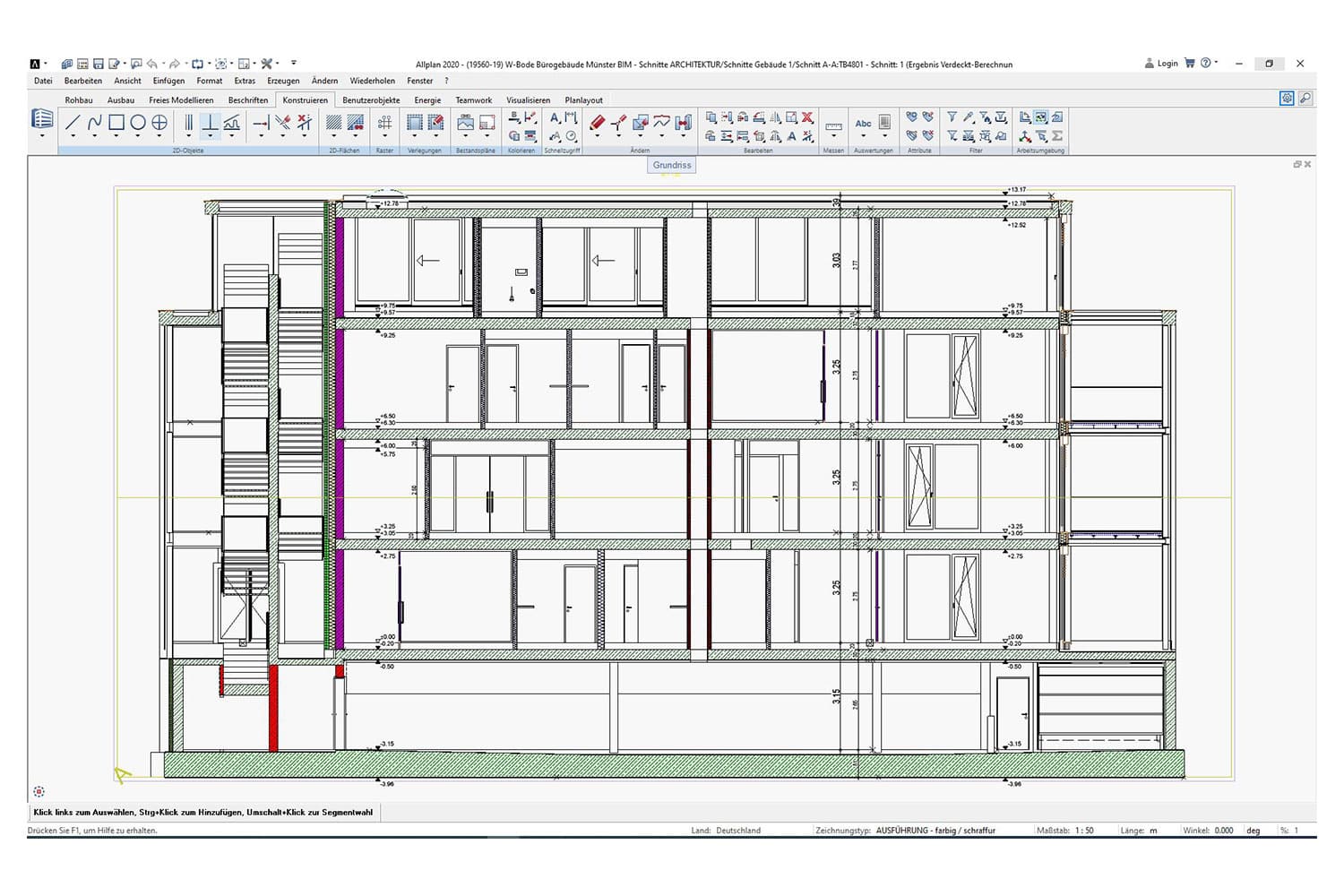Select the Parallel lines tool
The image size is (1344, 896).
pos(188,123)
